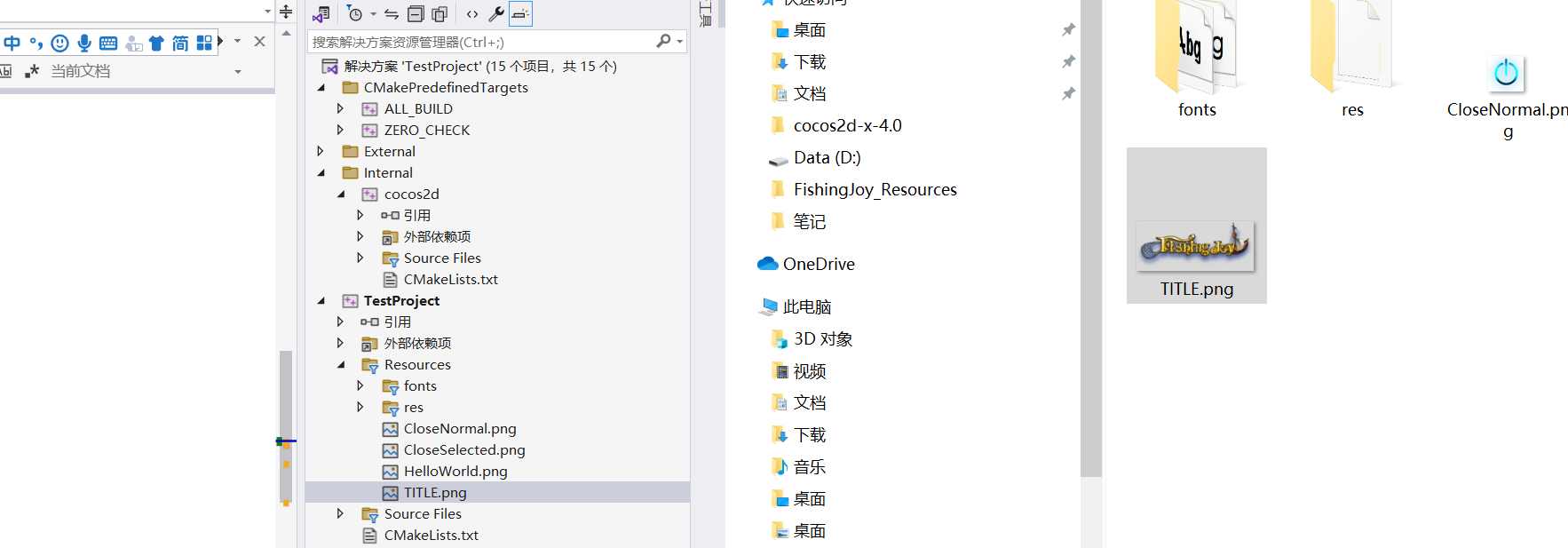This screenshot has height=548, width=1568.
Task: Select CloseNormal.png in Solution Explorer tree
Action: [x=460, y=428]
